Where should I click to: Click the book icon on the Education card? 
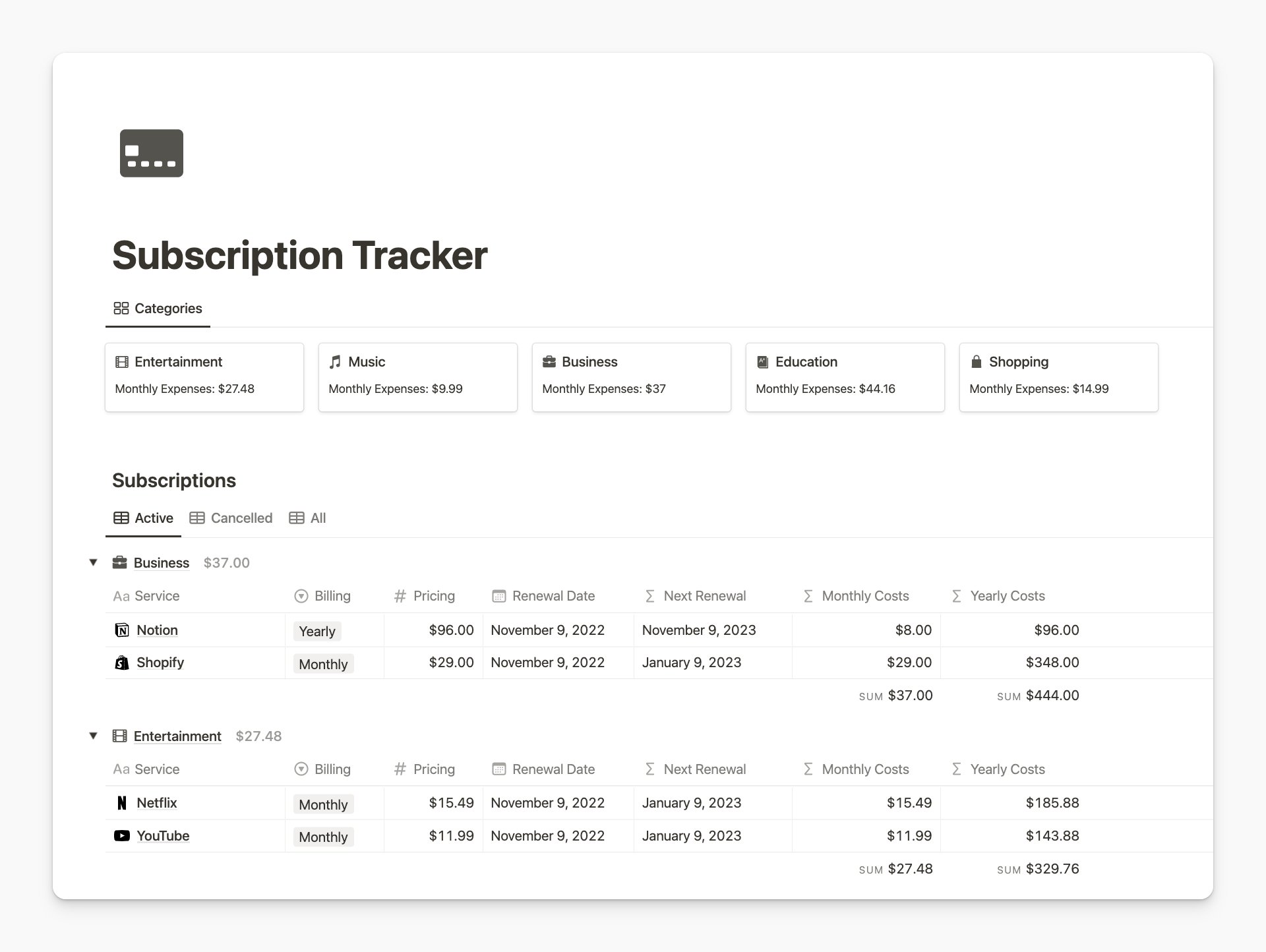(762, 361)
